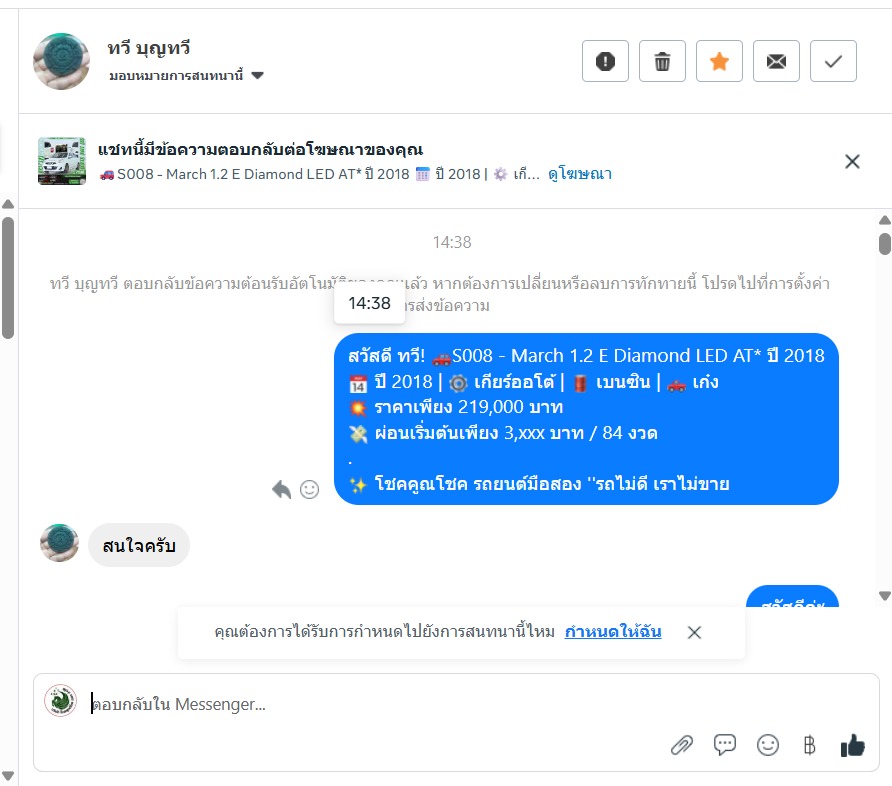This screenshot has width=892, height=786.
Task: Click the chat scroll down arrow
Action: pos(884,595)
